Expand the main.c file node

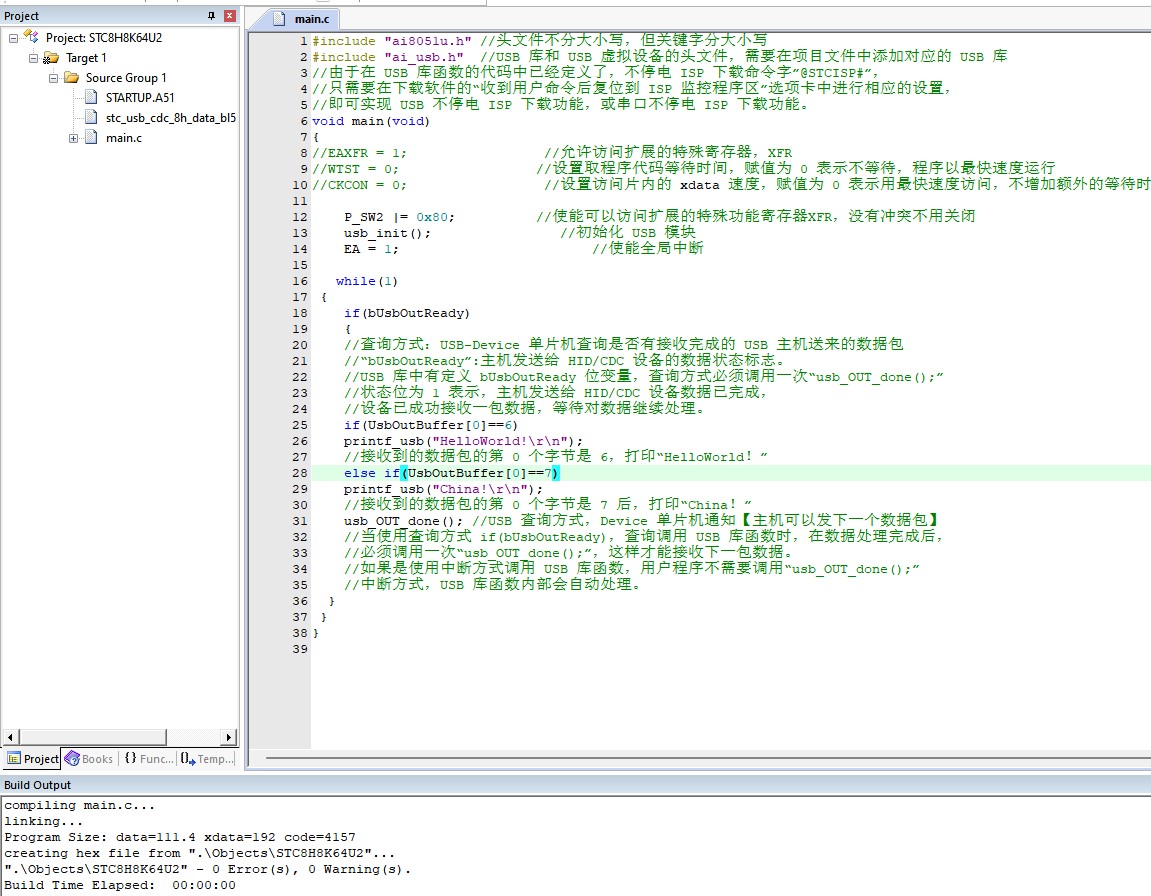click(x=73, y=138)
